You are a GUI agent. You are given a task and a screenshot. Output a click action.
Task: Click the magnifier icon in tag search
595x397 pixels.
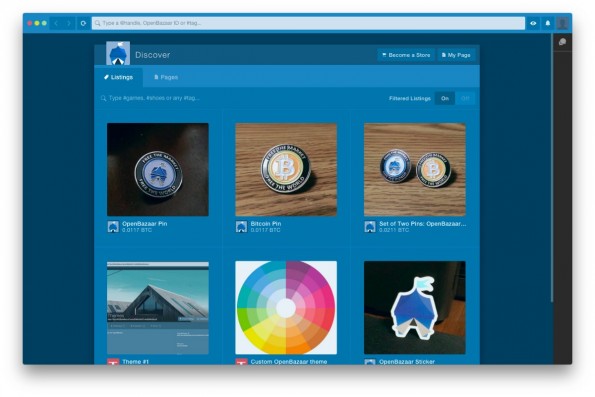103,98
